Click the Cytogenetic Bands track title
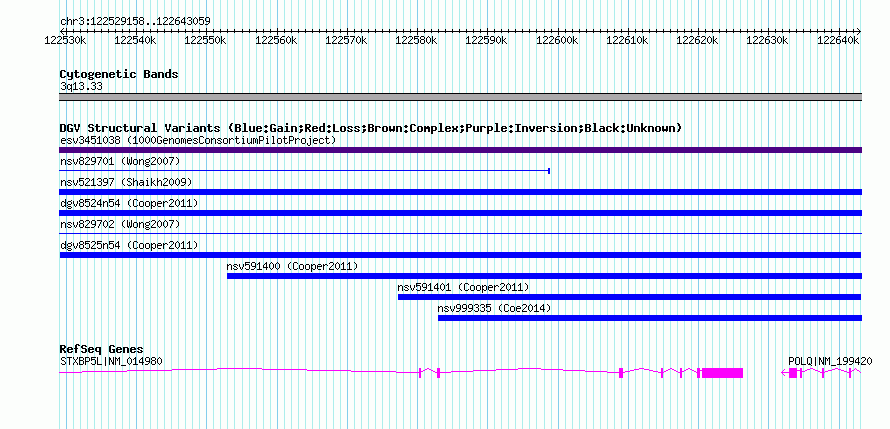This screenshot has width=890, height=429. click(x=119, y=74)
